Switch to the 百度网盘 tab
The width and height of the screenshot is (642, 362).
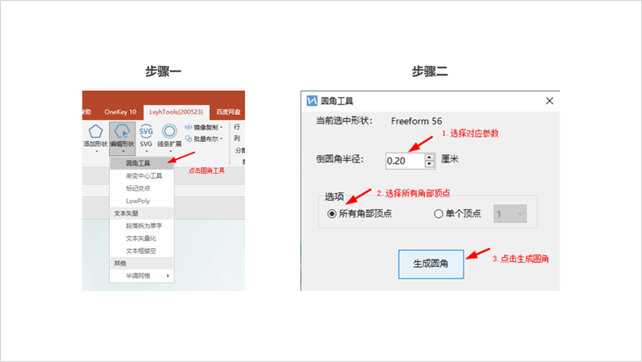point(228,112)
